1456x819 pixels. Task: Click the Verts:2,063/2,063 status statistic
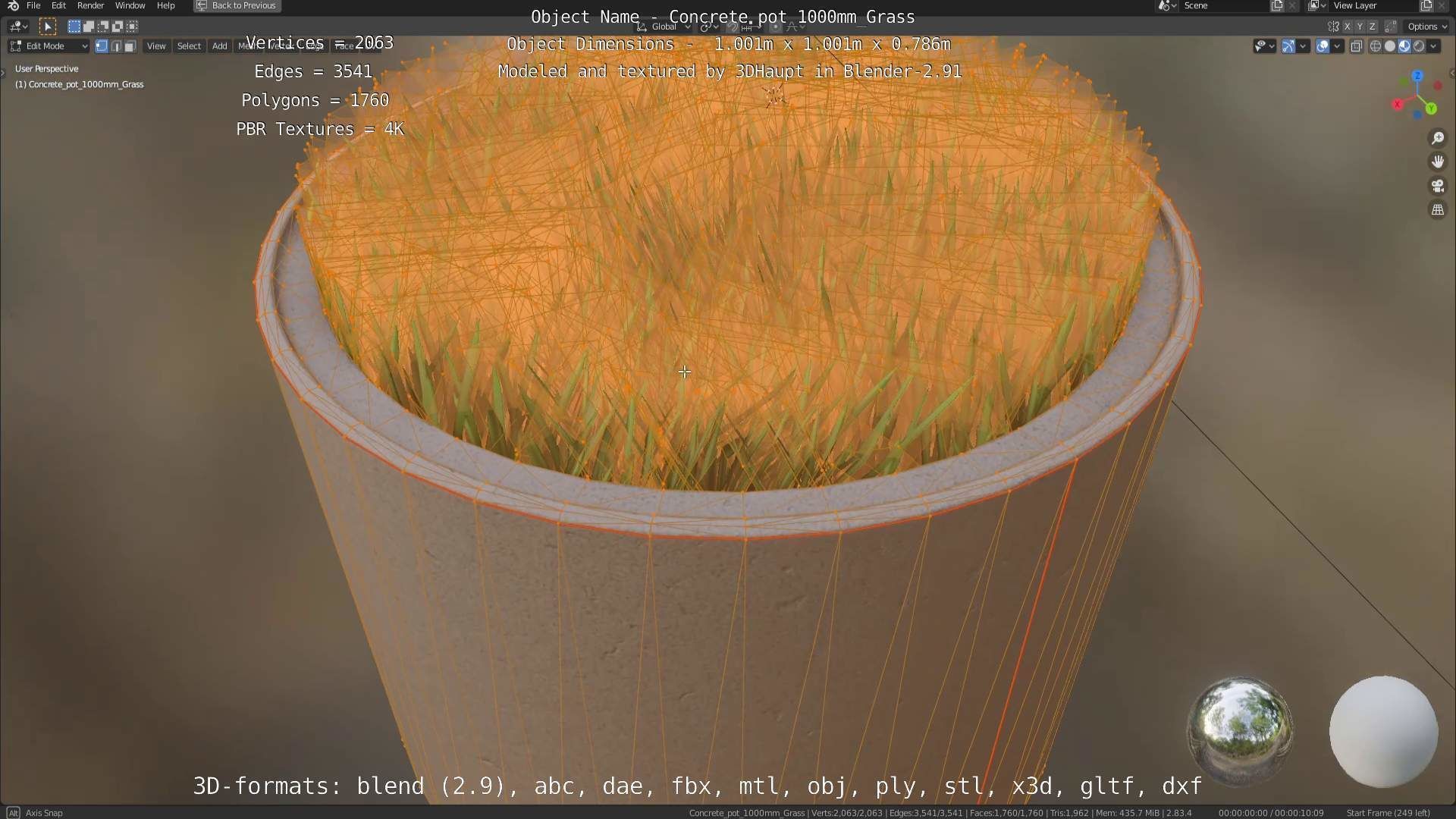[x=846, y=813]
